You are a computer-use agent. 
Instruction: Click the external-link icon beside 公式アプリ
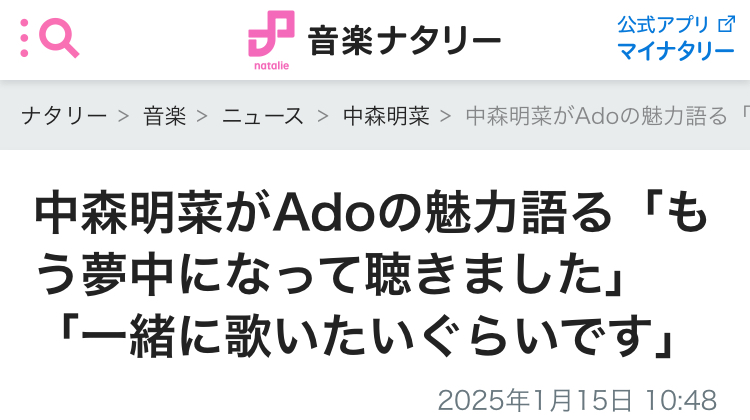(727, 24)
